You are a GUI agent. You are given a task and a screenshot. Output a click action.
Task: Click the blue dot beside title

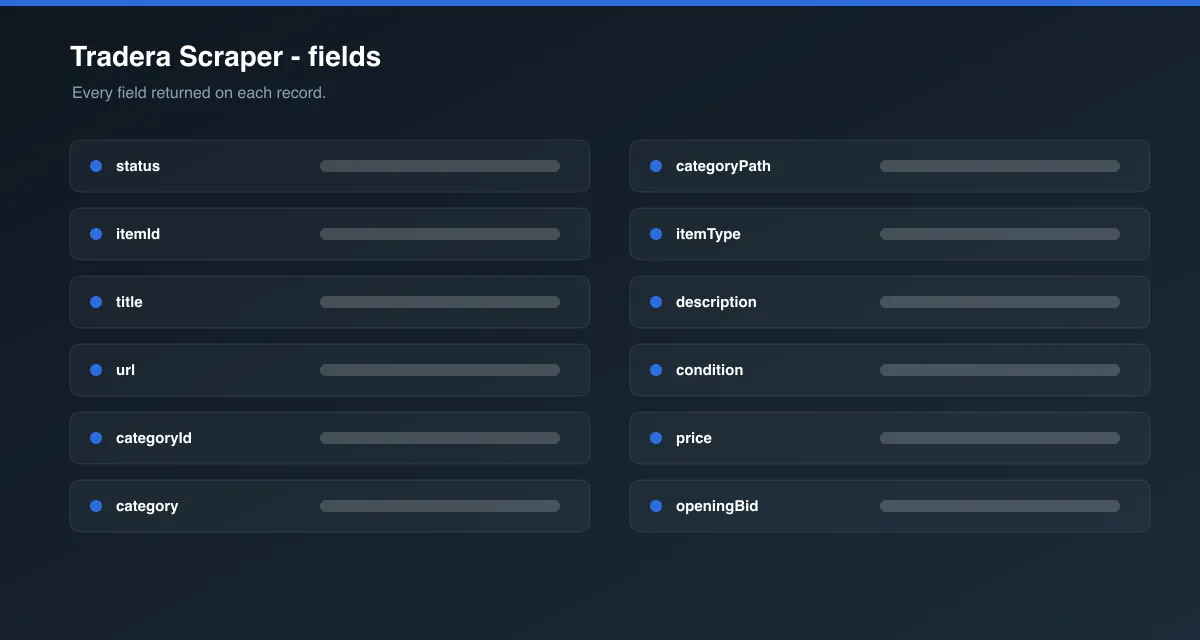point(96,302)
